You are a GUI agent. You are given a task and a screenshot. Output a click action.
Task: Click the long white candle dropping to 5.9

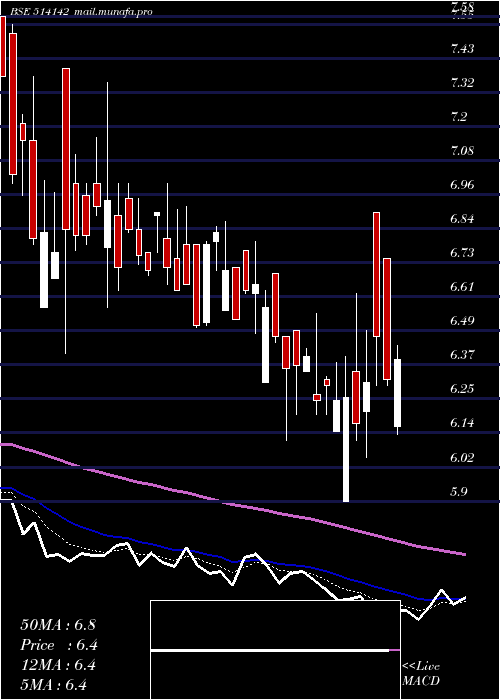[346, 449]
